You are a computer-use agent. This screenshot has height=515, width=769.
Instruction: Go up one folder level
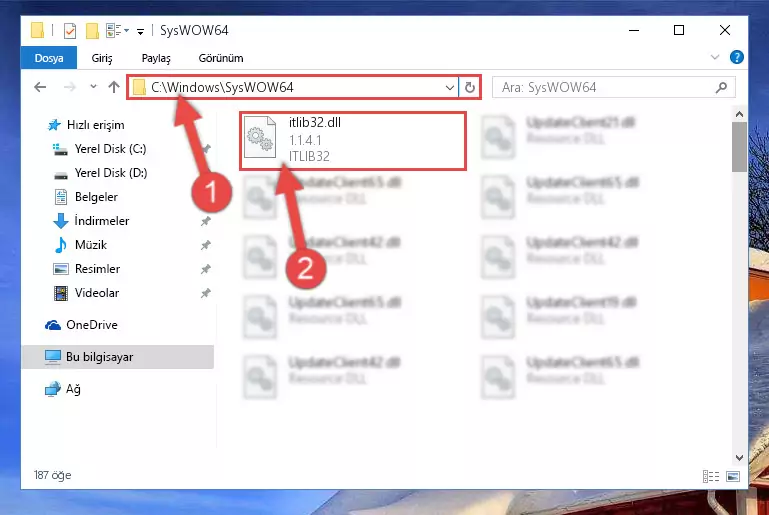pos(114,87)
